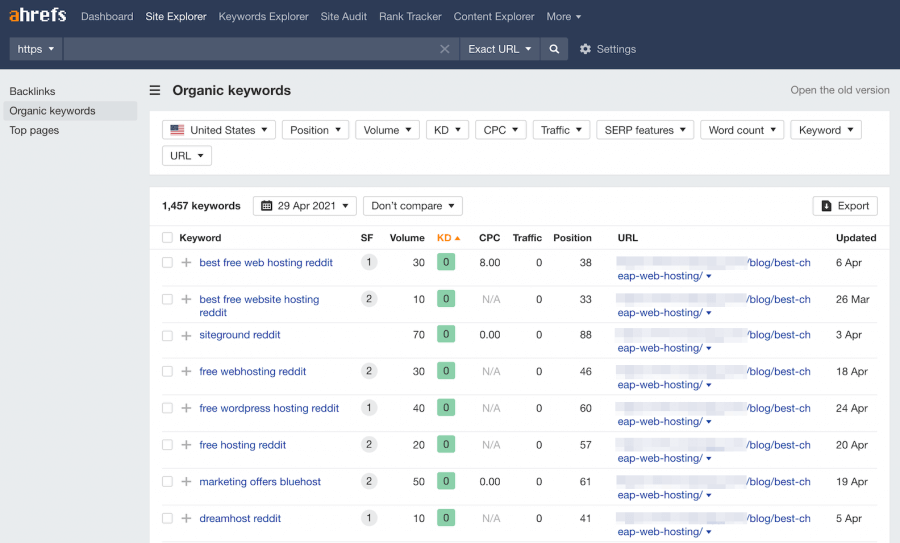Click the green KD badge for free hosting reddit
Viewport: 900px width, 543px height.
point(446,444)
